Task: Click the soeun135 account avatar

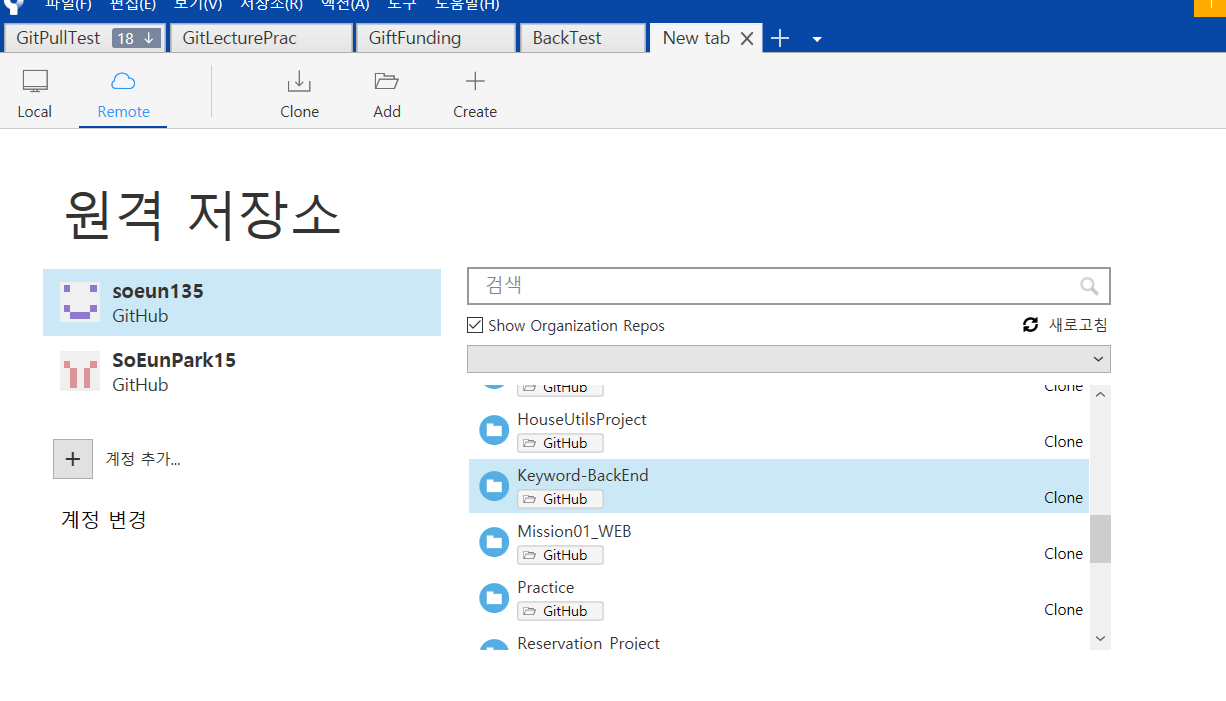Action: click(x=80, y=302)
